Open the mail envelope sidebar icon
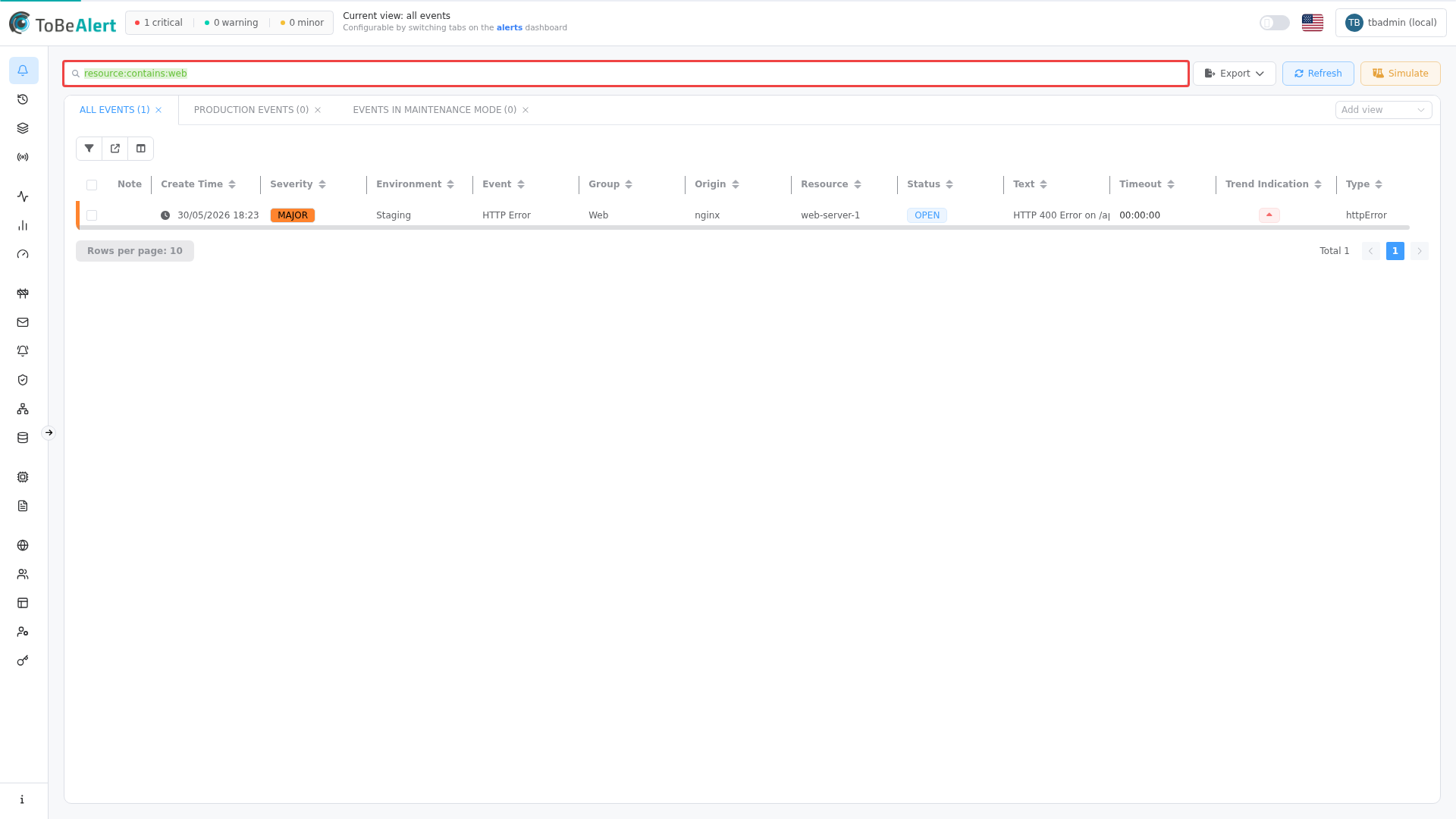 (23, 322)
